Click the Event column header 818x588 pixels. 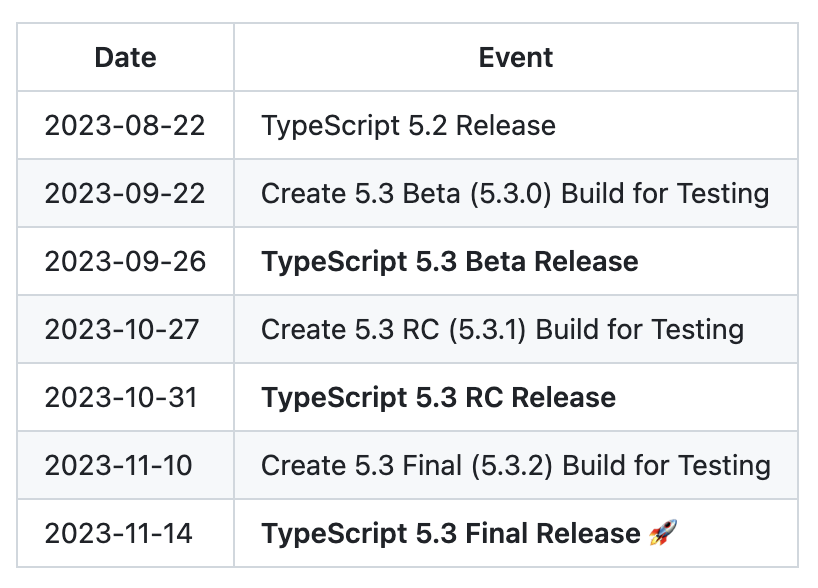515,57
